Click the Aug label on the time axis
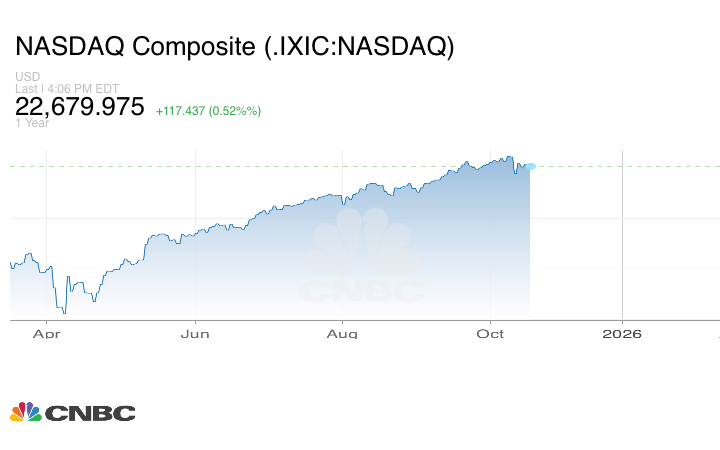Viewport: 720px width, 450px height. [342, 334]
